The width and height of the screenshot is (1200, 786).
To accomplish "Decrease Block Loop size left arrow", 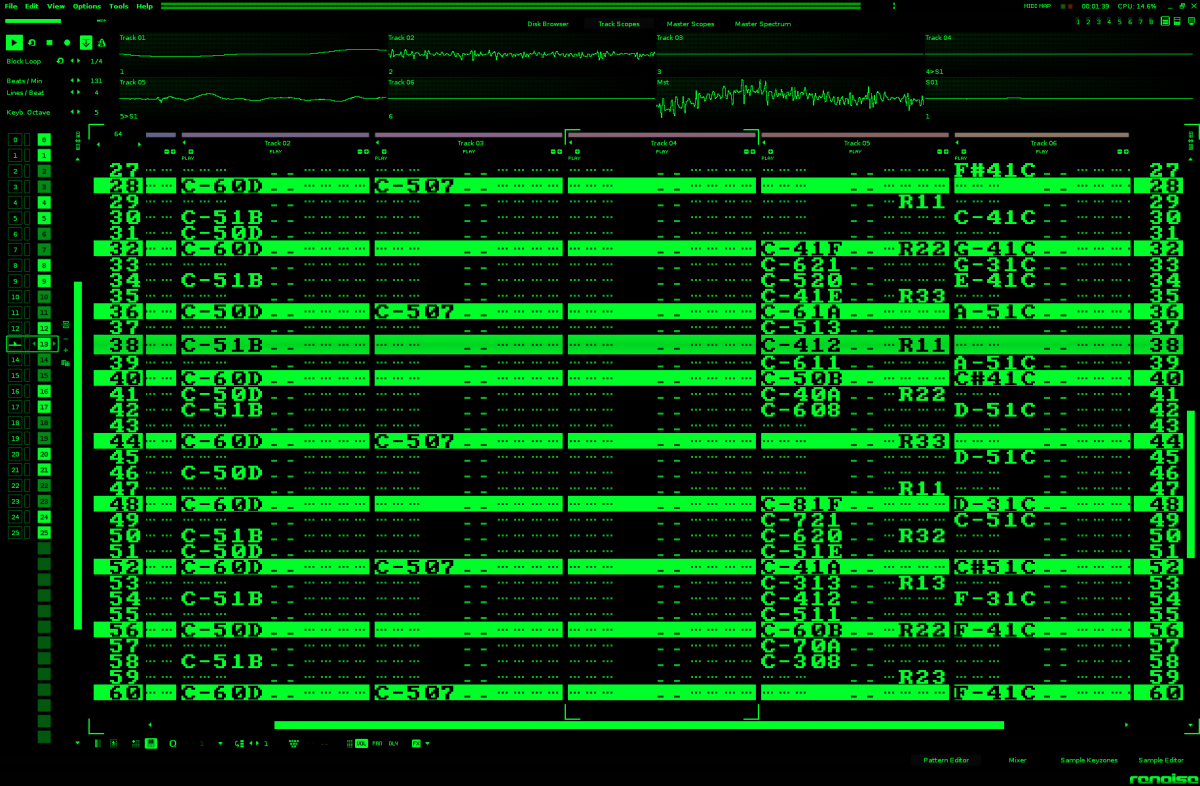I will 72,61.
